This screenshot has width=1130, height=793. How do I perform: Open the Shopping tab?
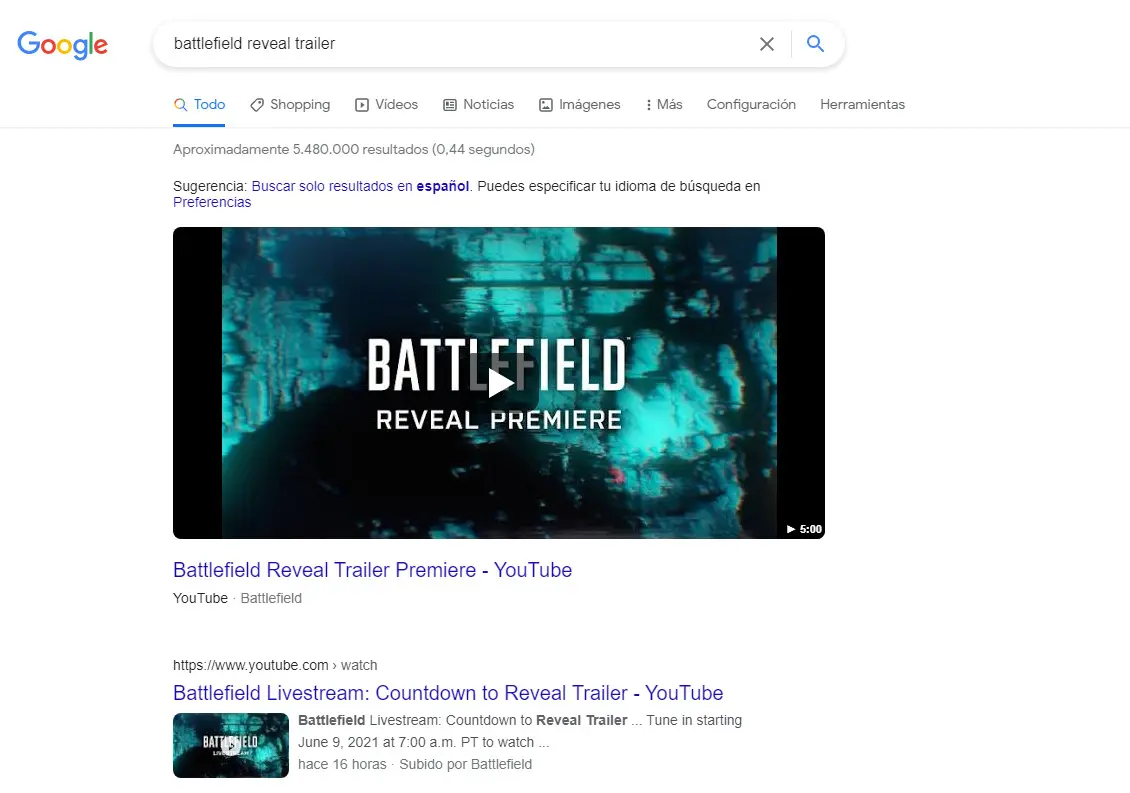pos(290,105)
